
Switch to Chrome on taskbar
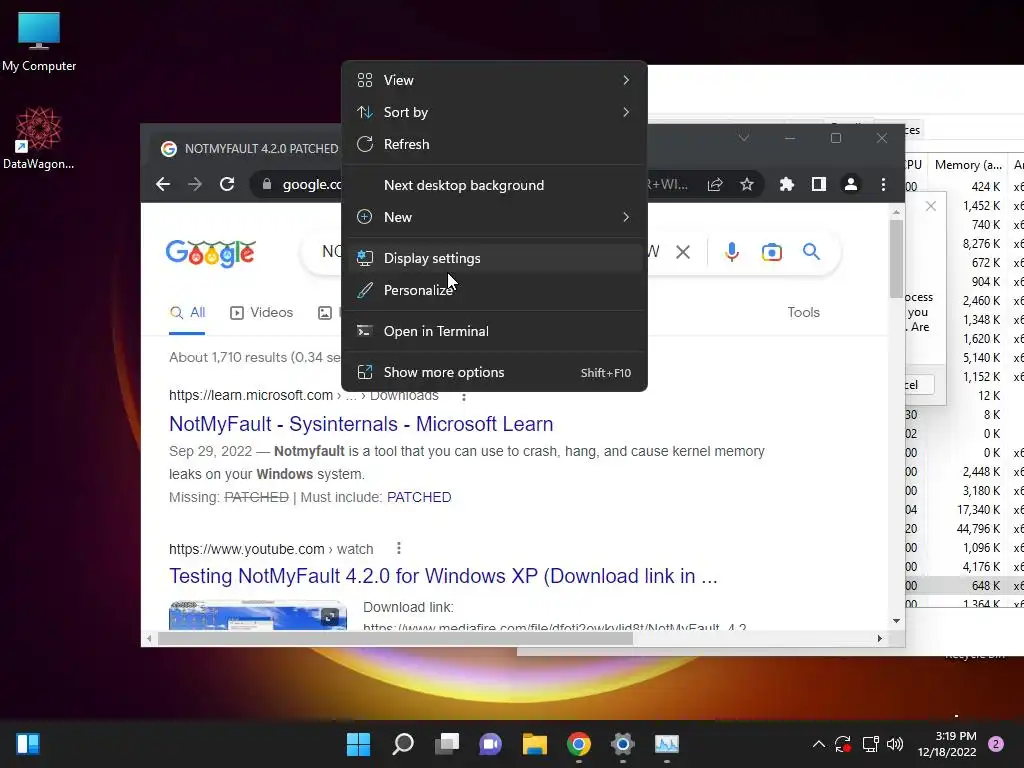(579, 744)
